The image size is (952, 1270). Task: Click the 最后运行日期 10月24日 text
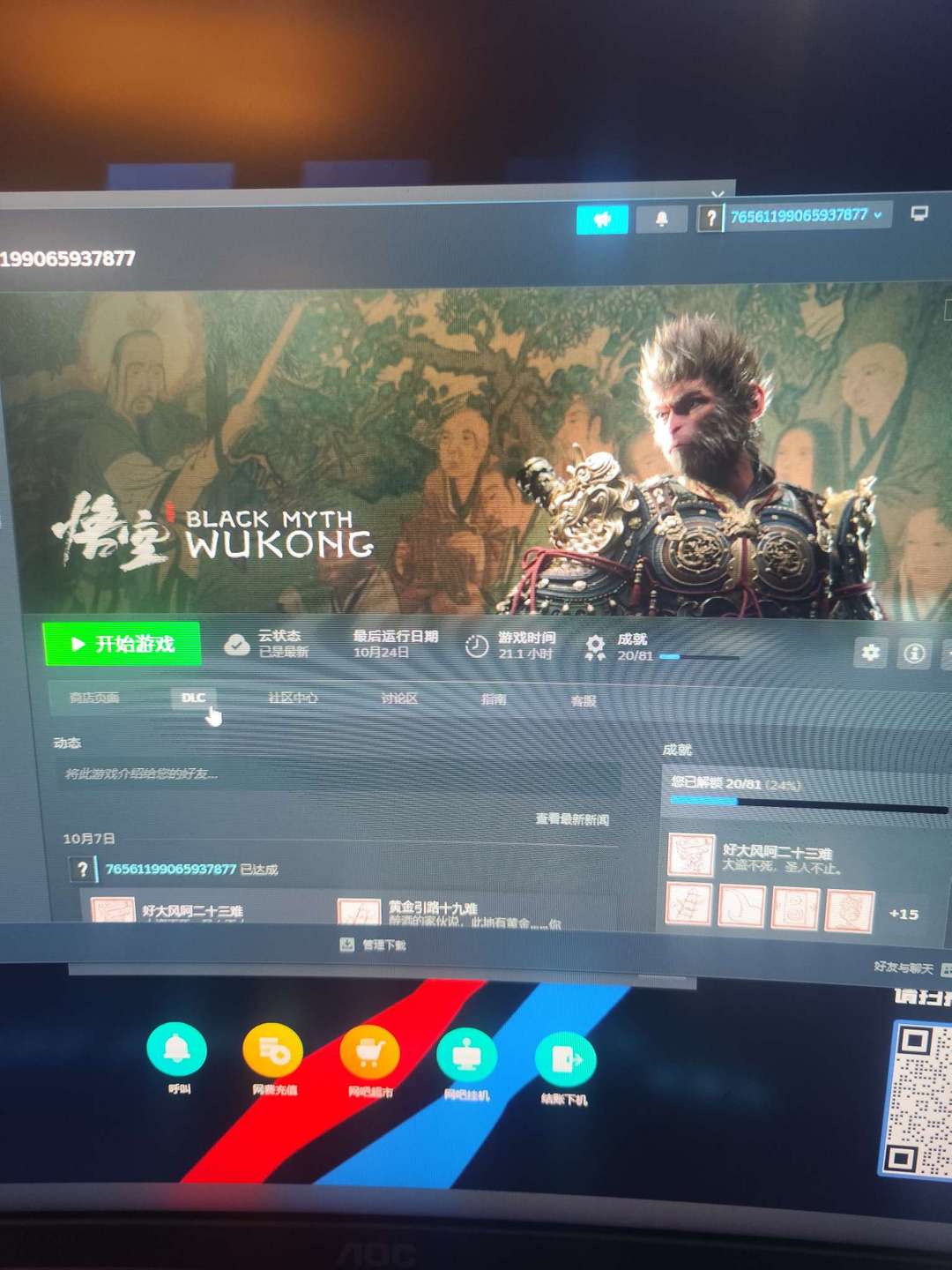(x=396, y=644)
